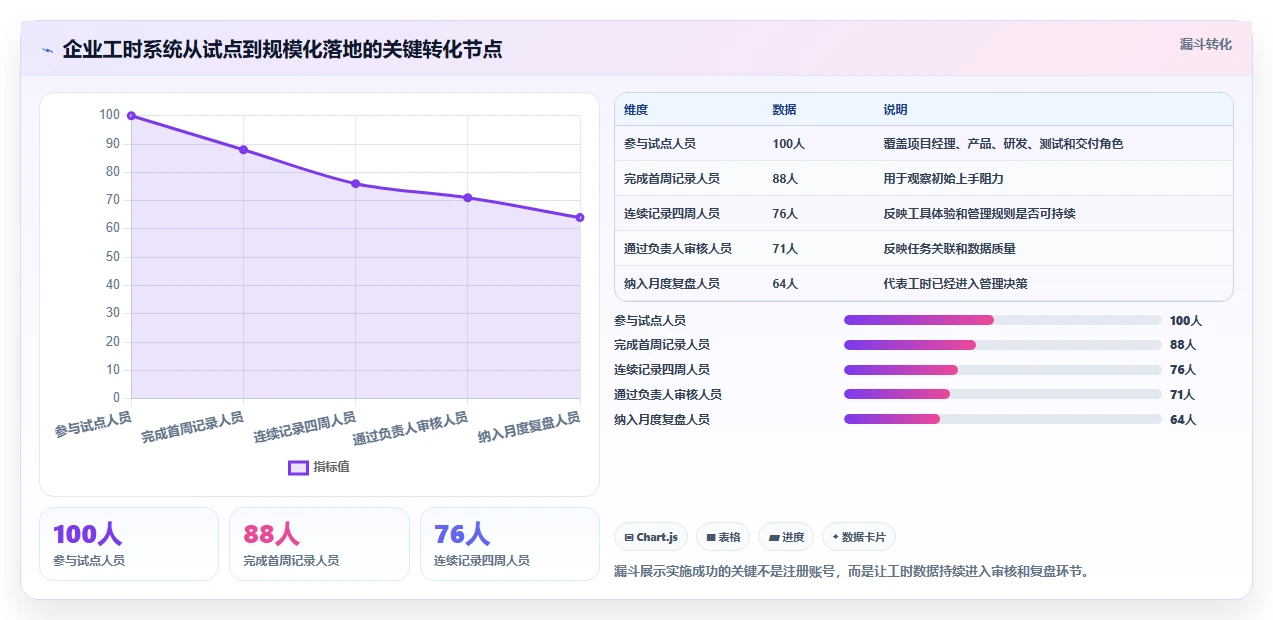Open the 76人 连续记录四周人员 data card
This screenshot has width=1273, height=620.
pyautogui.click(x=510, y=544)
